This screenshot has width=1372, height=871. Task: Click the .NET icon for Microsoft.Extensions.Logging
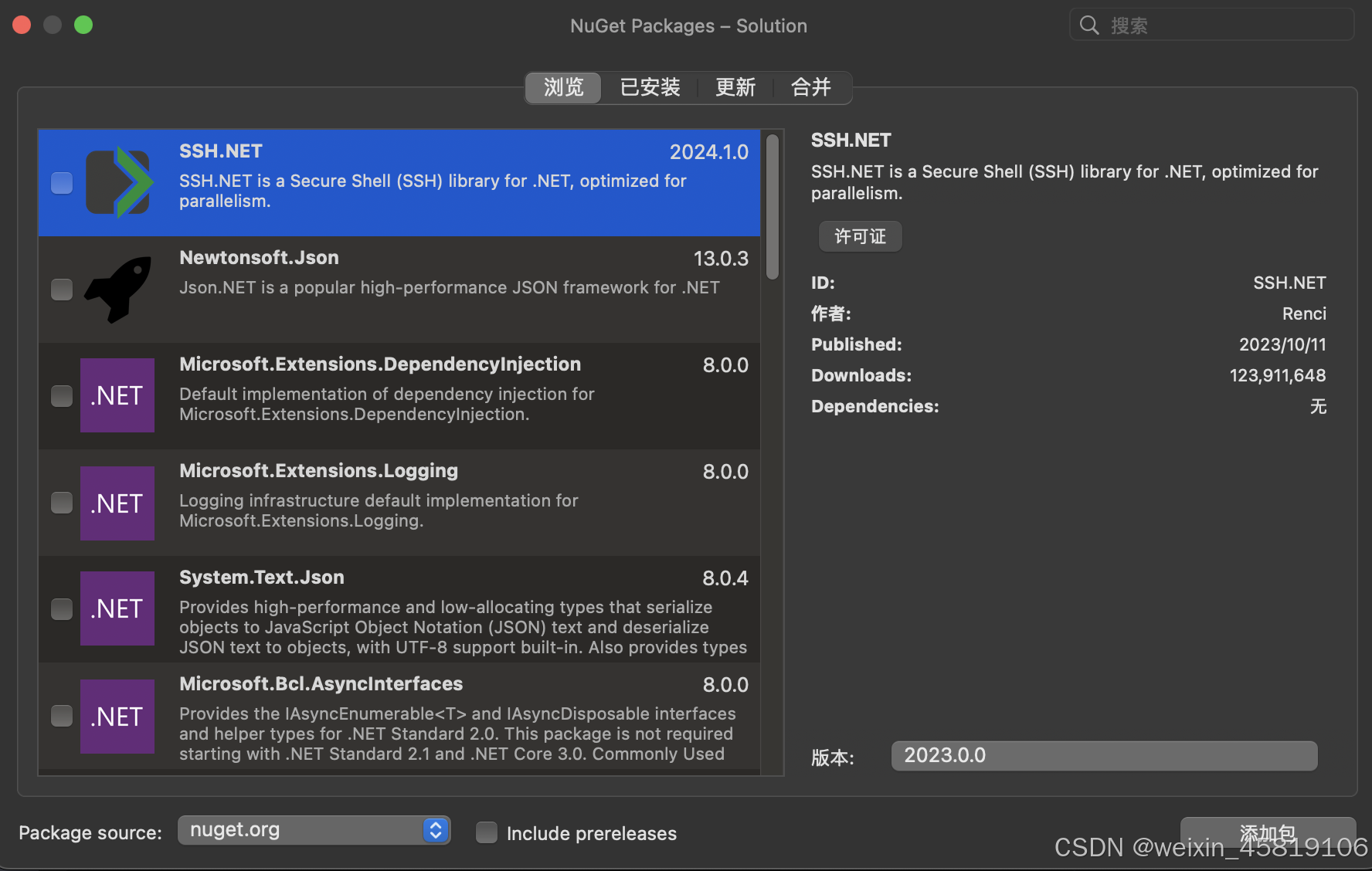117,503
